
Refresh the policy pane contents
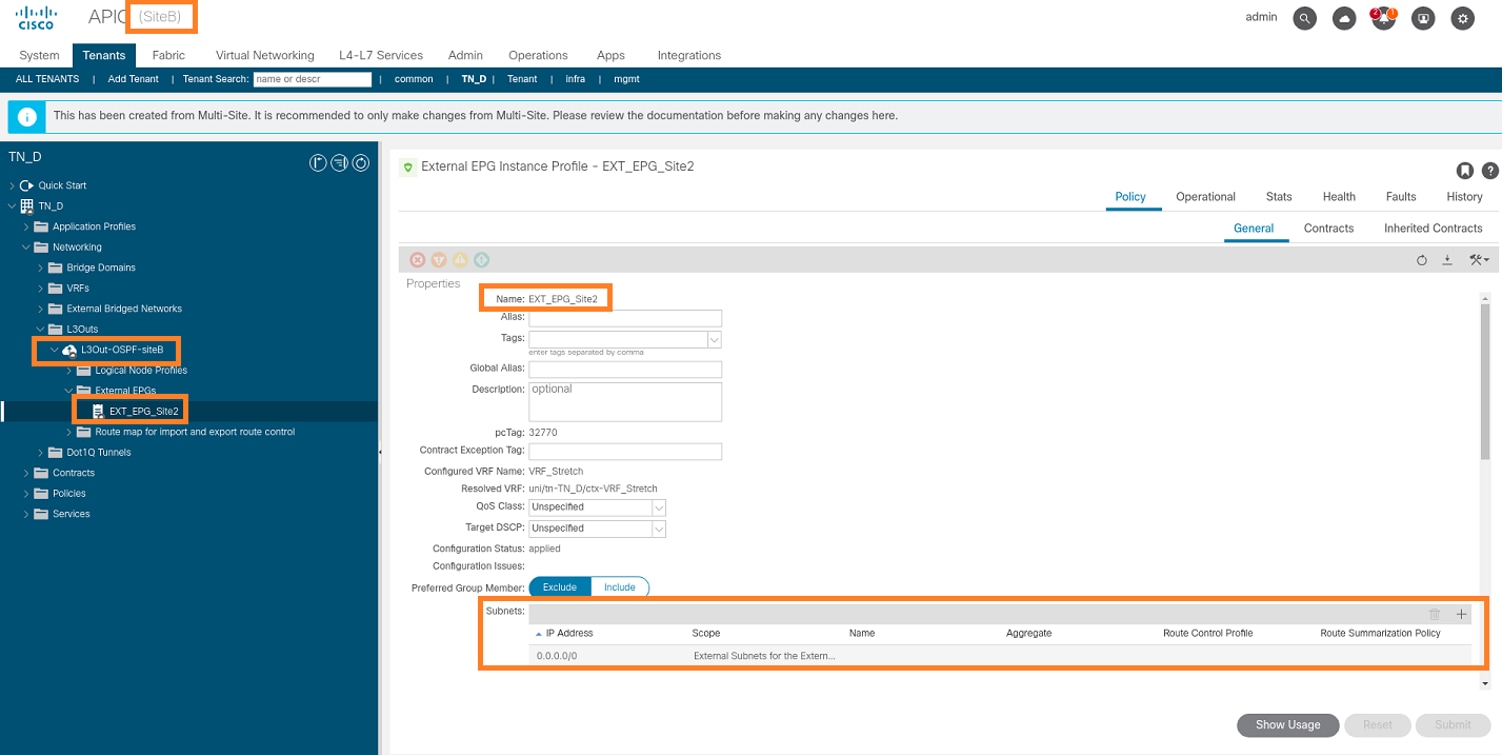pos(1423,260)
